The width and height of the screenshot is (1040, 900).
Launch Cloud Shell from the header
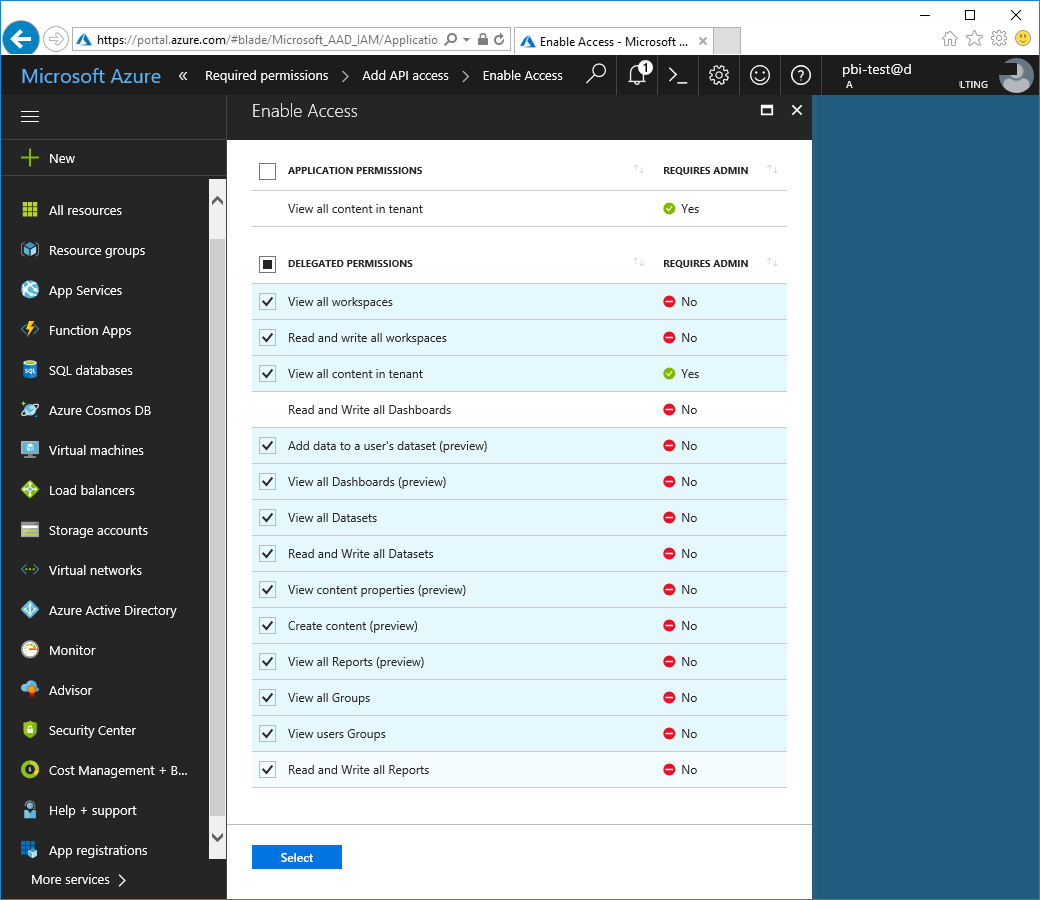[678, 75]
